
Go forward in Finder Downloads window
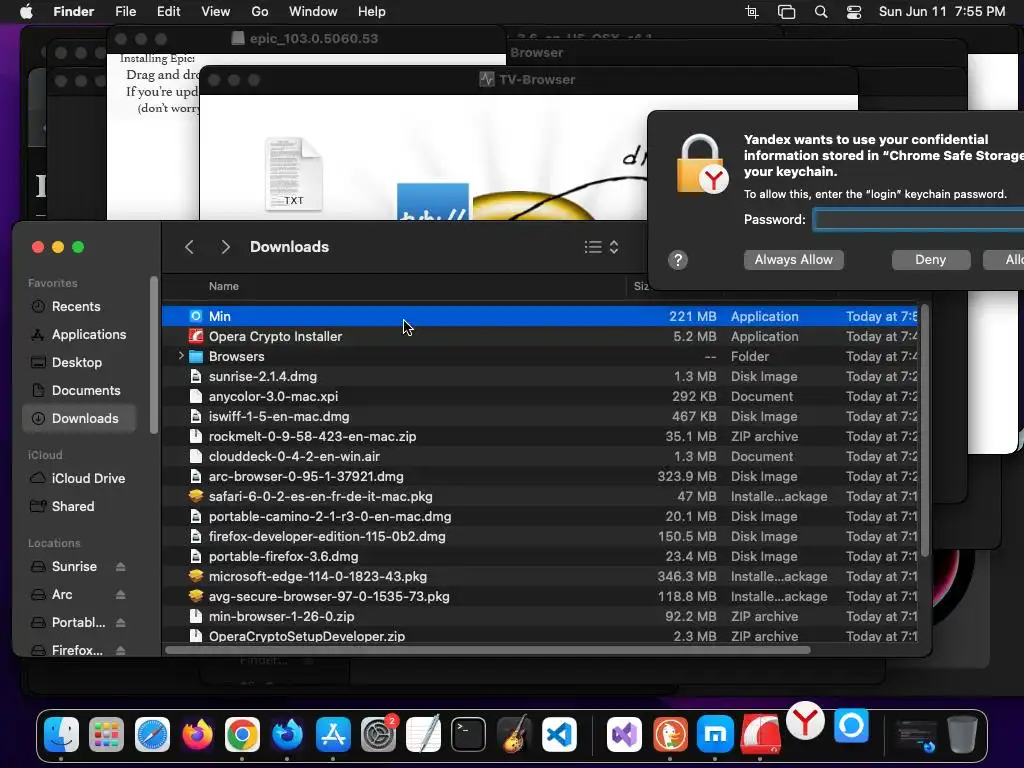(x=225, y=247)
